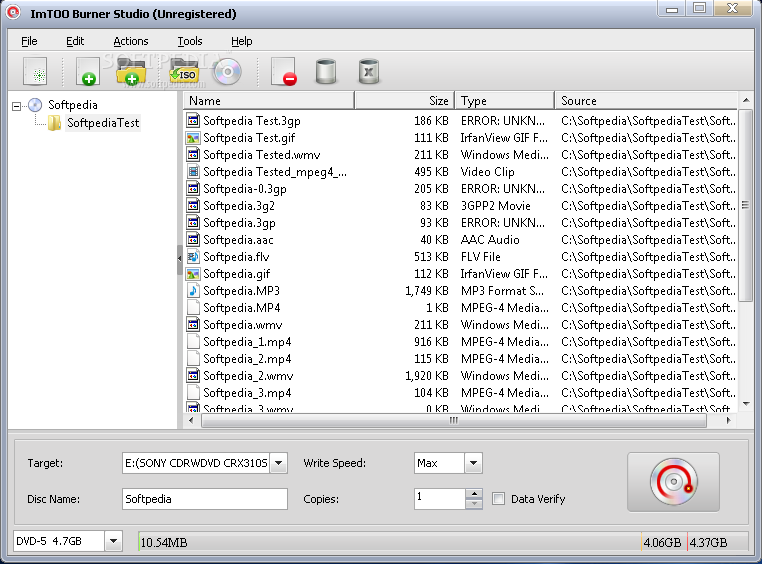Click icon of Softpedia.gif file
This screenshot has width=762, height=564.
[x=193, y=273]
